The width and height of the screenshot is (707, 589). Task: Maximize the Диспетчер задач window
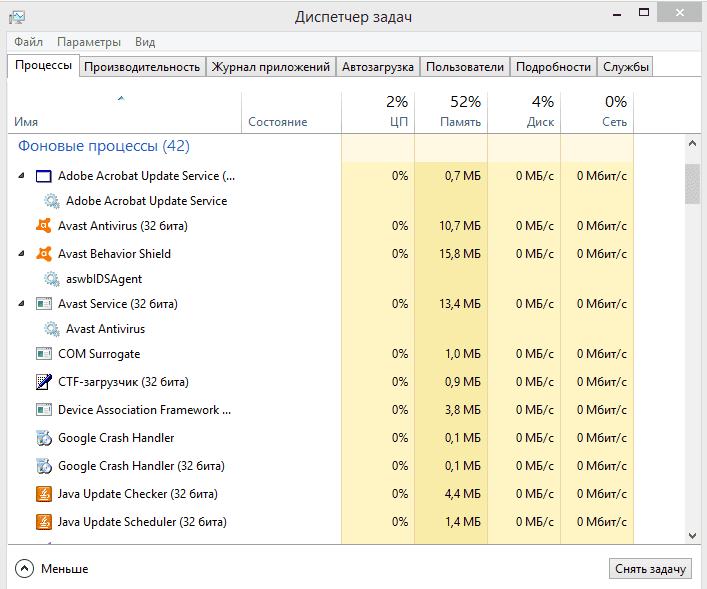pyautogui.click(x=644, y=13)
